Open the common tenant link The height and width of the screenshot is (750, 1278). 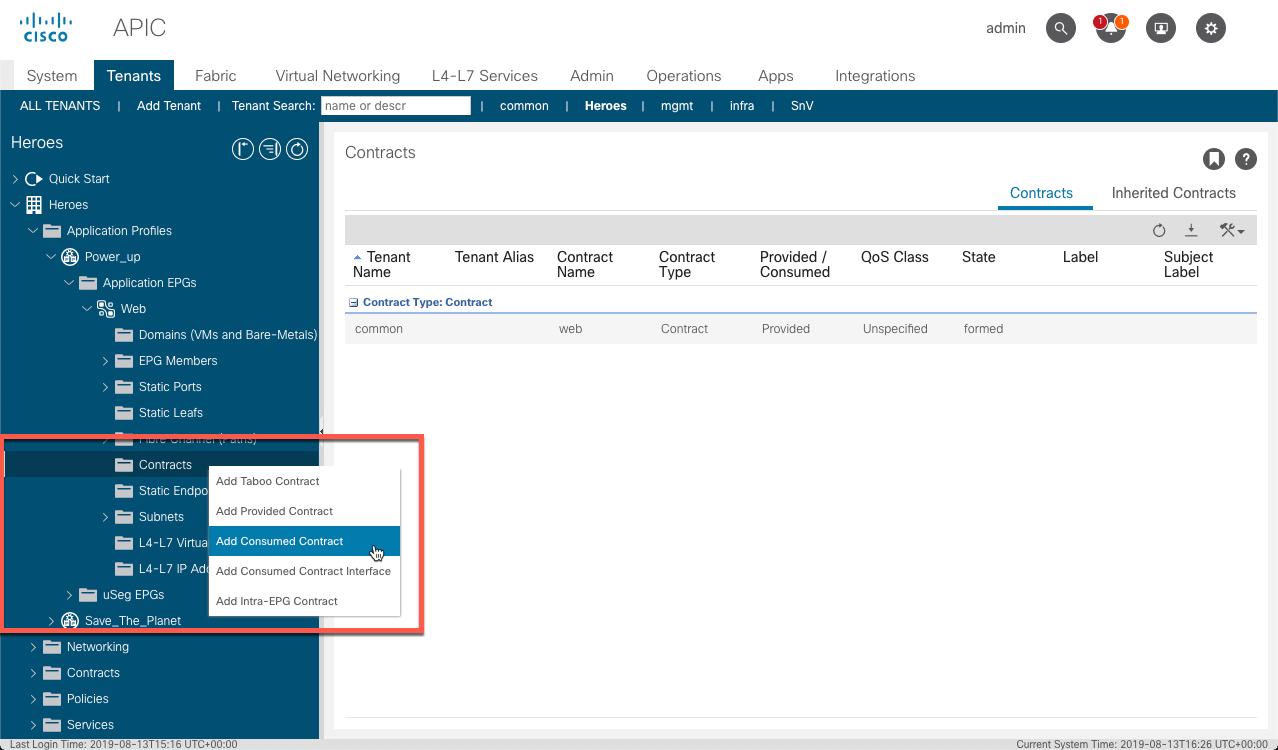524,105
